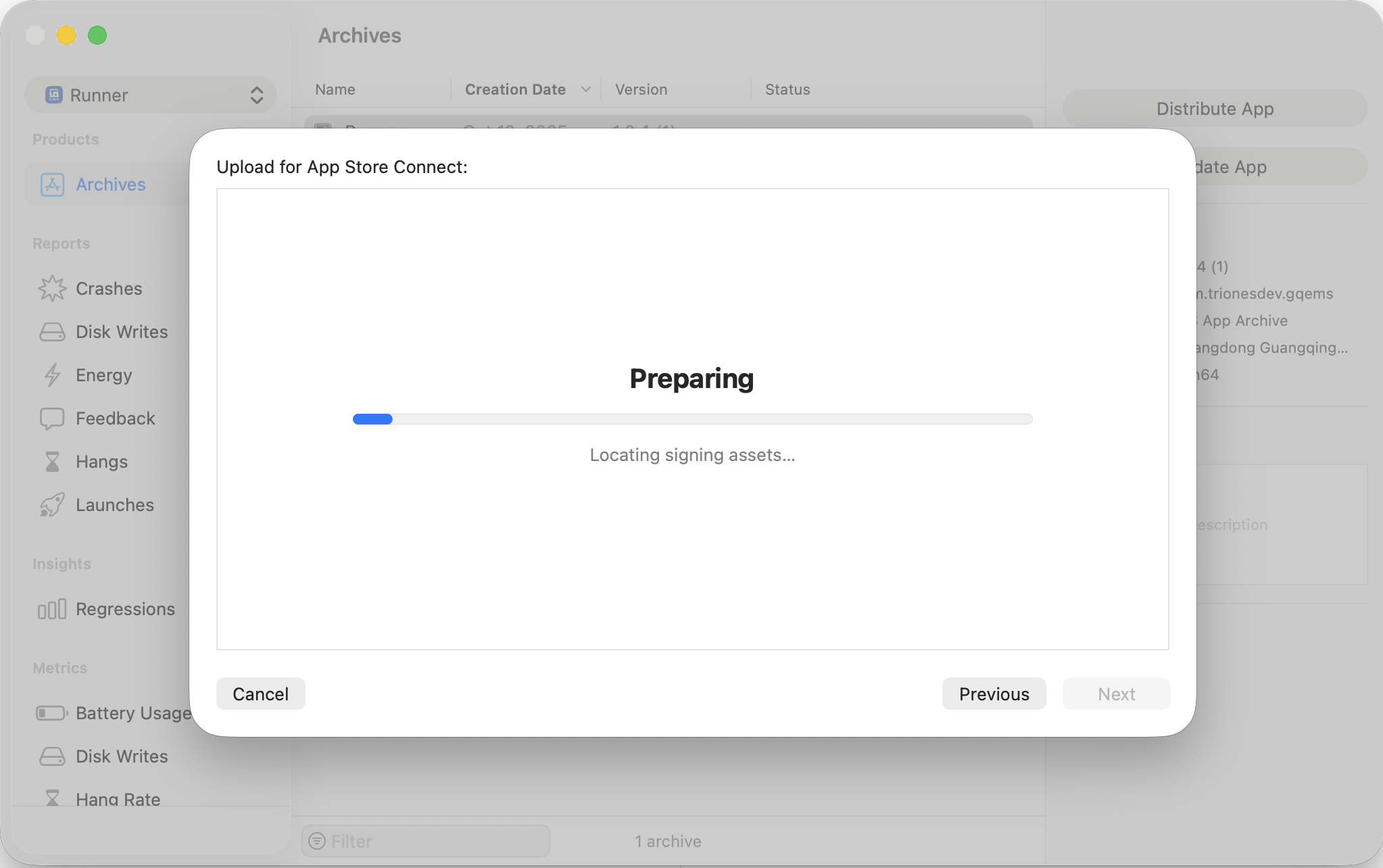
Task: Click the Preparing progress bar
Action: pos(692,419)
